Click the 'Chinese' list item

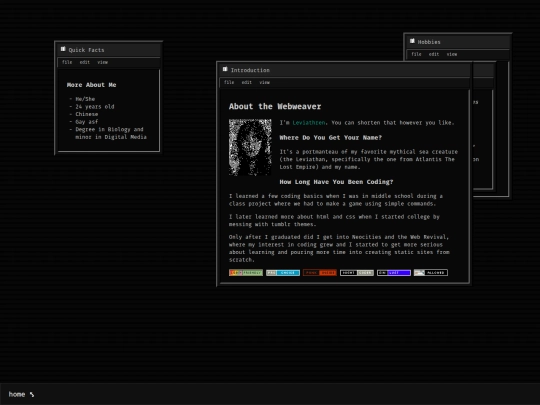[x=87, y=114]
